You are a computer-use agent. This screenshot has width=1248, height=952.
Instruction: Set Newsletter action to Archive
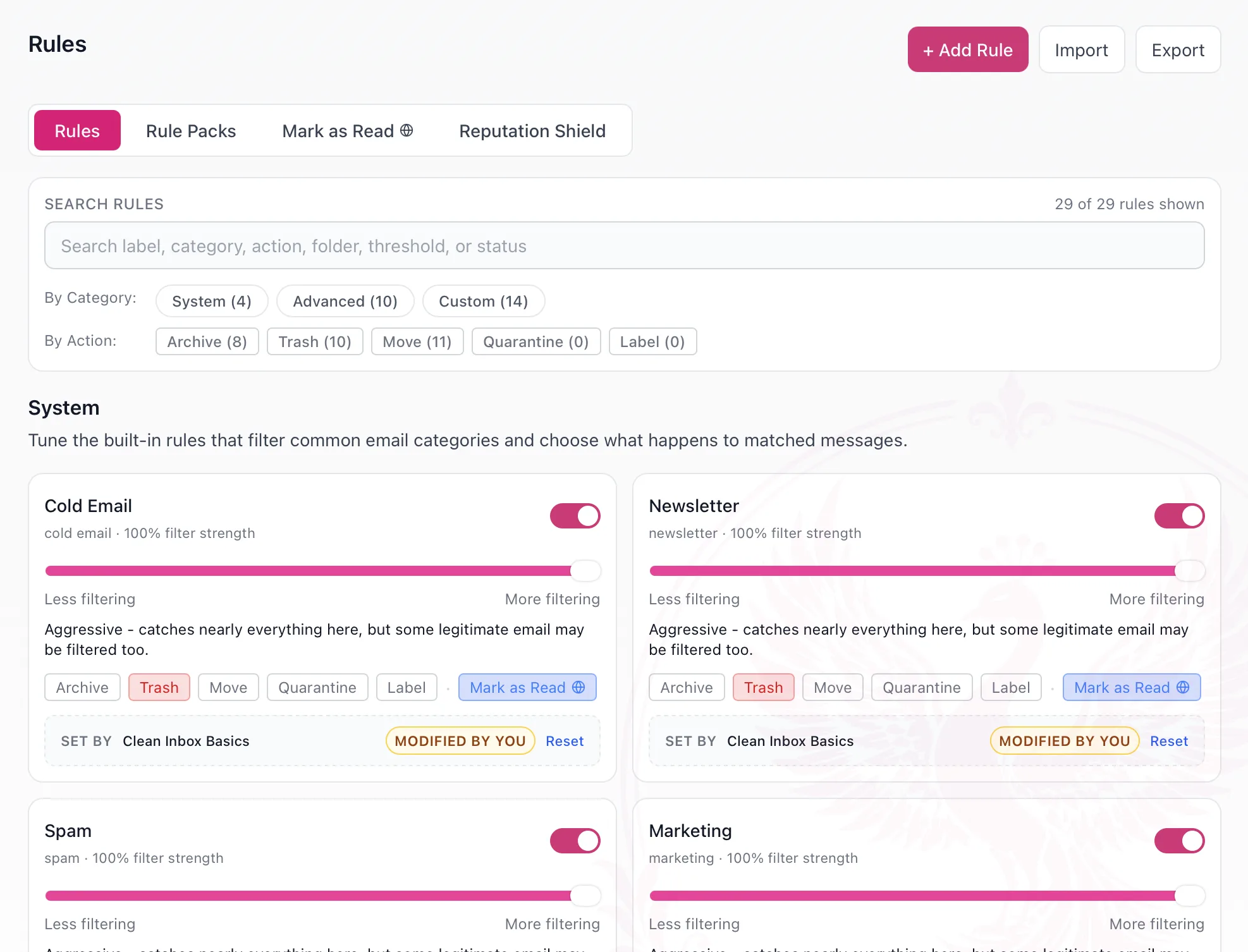tap(687, 687)
